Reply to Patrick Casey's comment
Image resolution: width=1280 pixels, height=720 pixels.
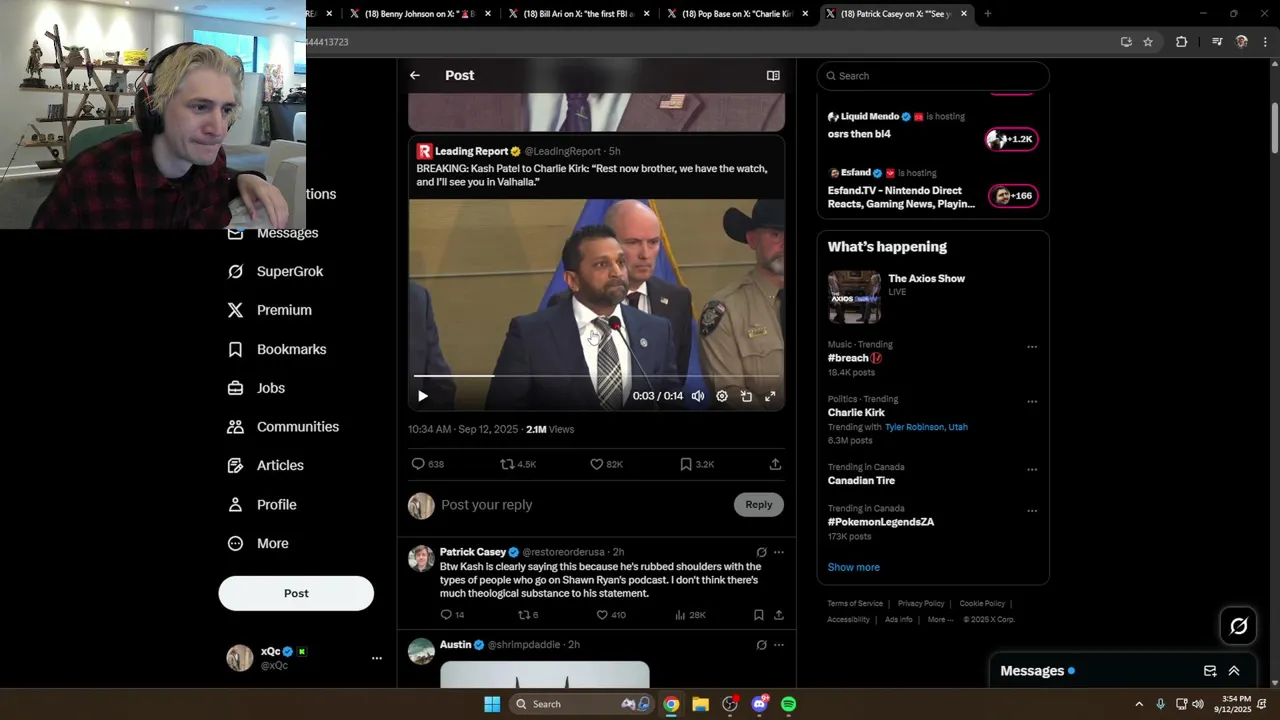coord(452,615)
